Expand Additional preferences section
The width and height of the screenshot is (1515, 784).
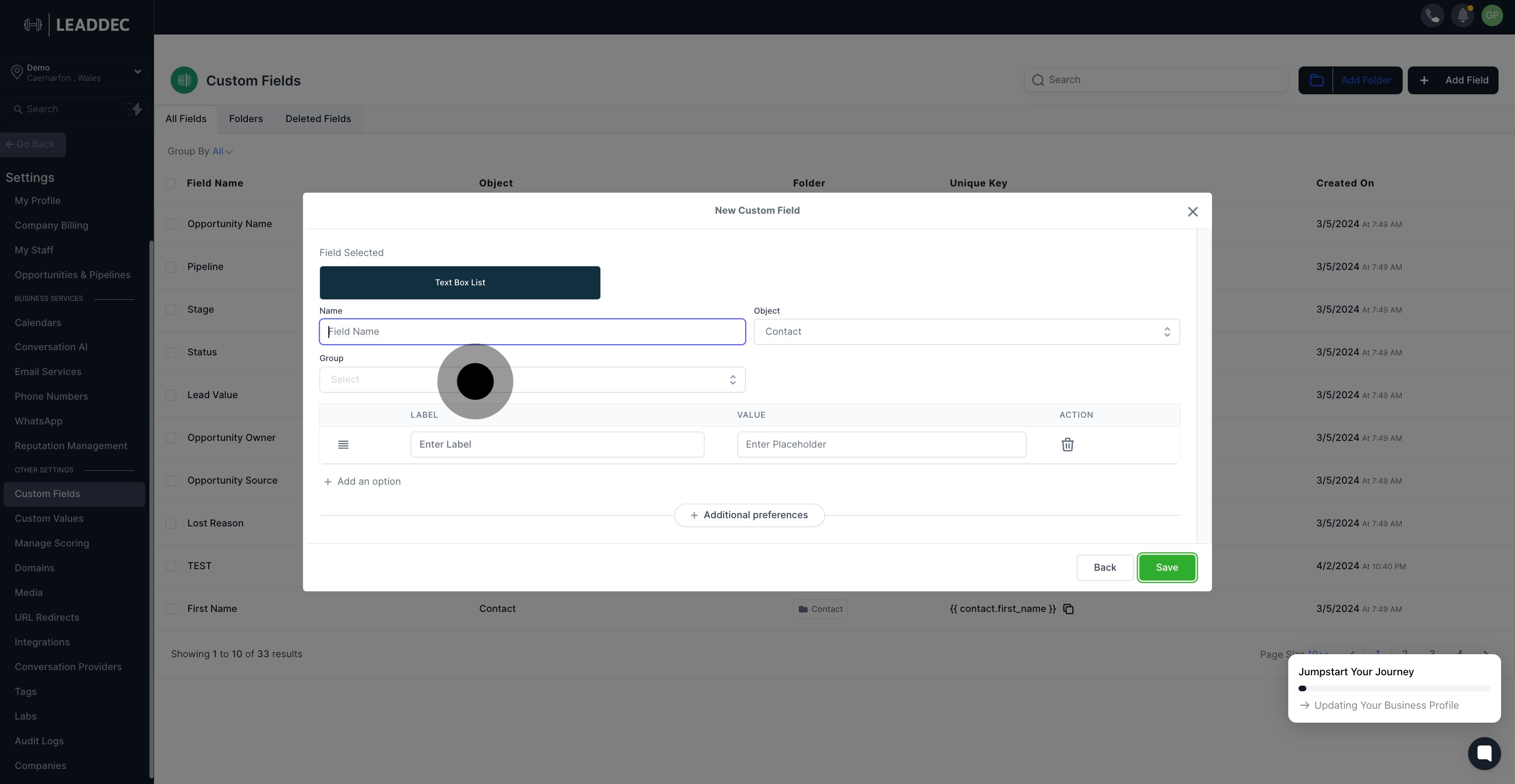[x=749, y=516]
